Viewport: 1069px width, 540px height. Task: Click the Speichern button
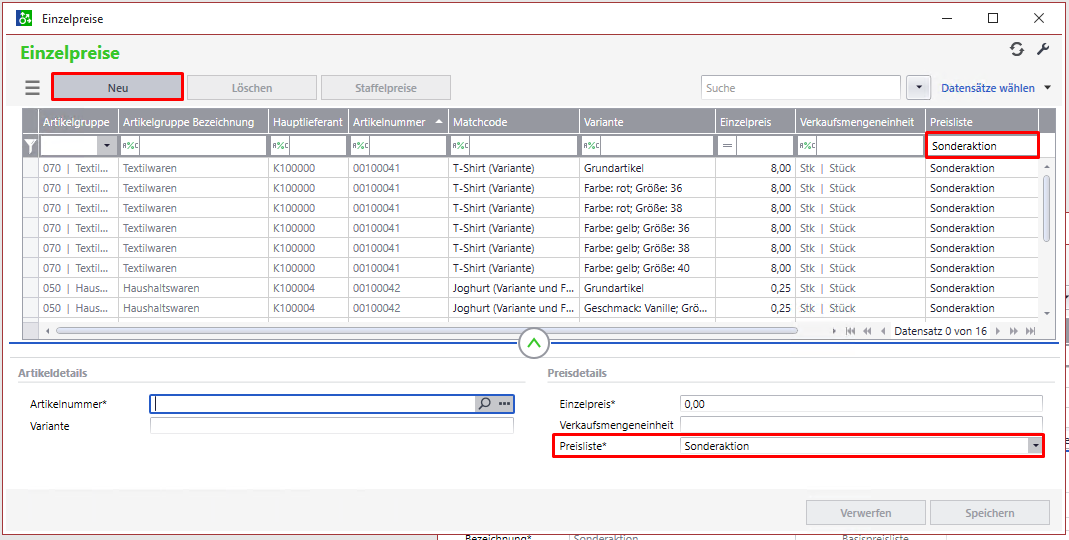click(990, 513)
